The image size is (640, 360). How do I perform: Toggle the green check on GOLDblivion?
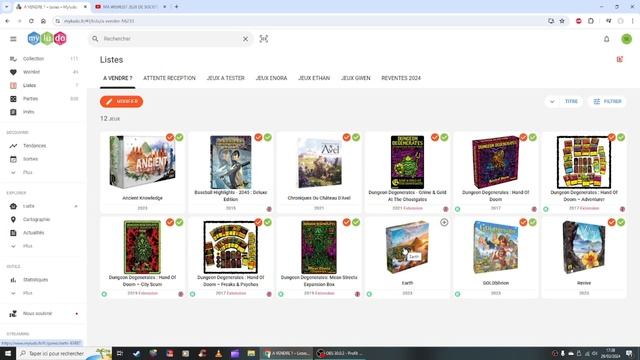533,222
